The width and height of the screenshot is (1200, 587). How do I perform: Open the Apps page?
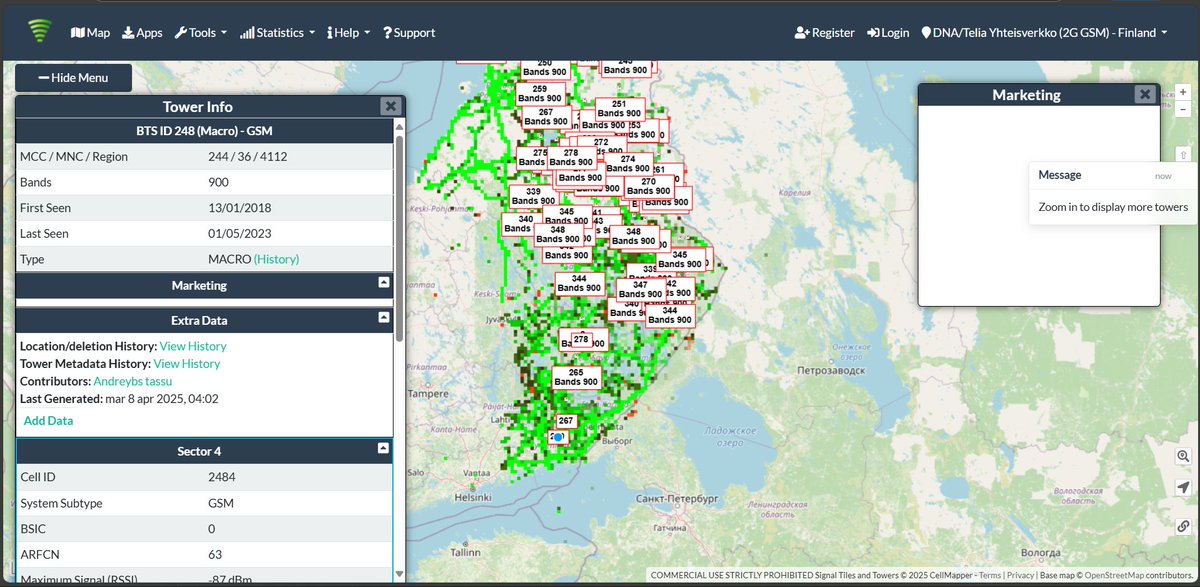[142, 33]
